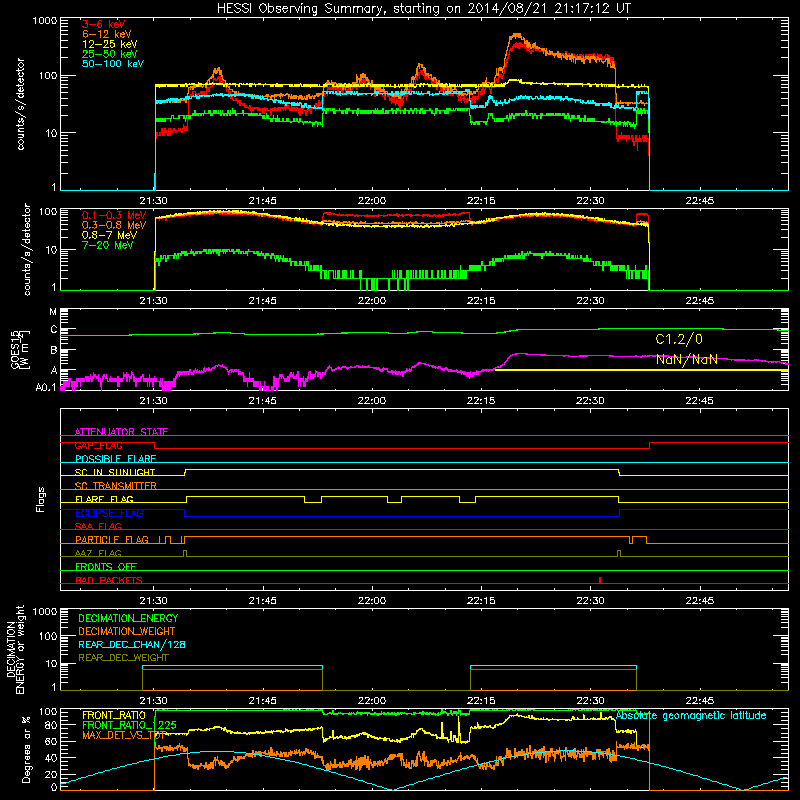Select the blue ECLIPSE_FLAG label
The height and width of the screenshot is (800, 800).
pyautogui.click(x=109, y=513)
